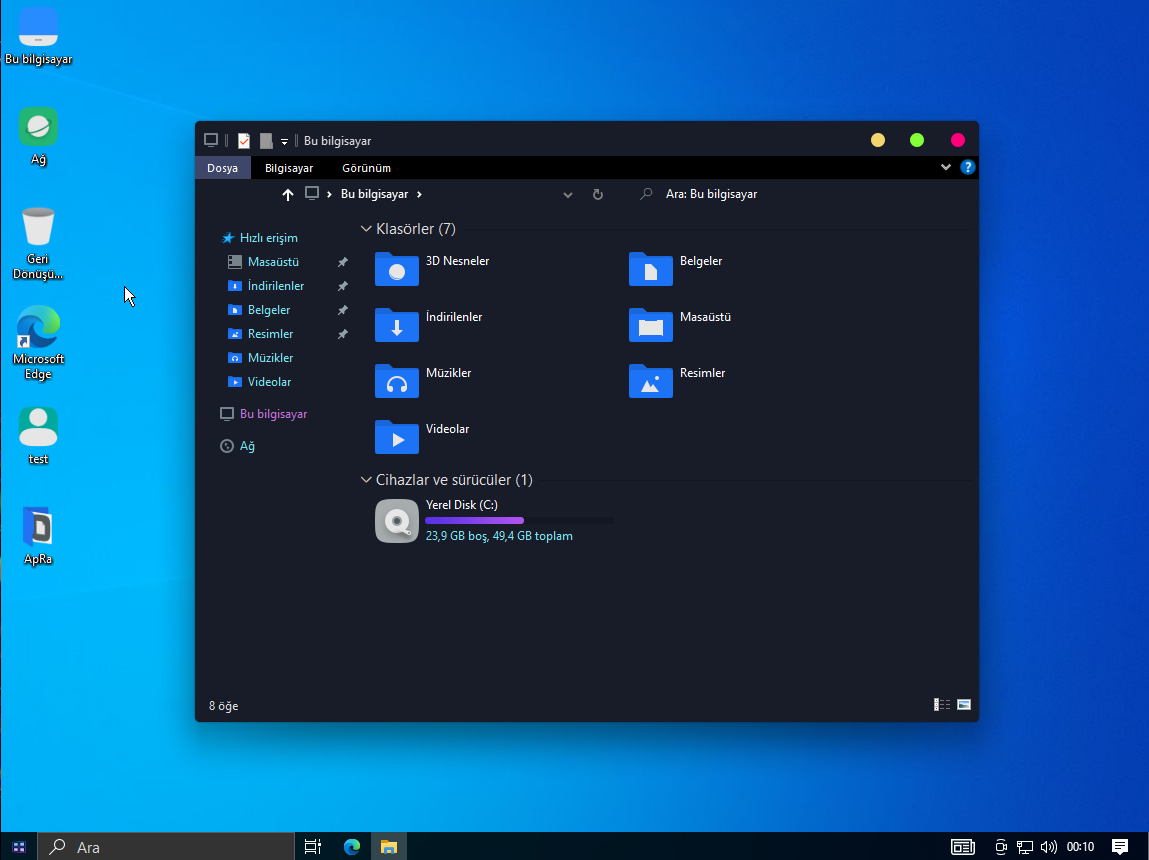Viewport: 1149px width, 860px height.
Task: Open the İndirilenler folder icon in Klasörler
Action: [396, 325]
